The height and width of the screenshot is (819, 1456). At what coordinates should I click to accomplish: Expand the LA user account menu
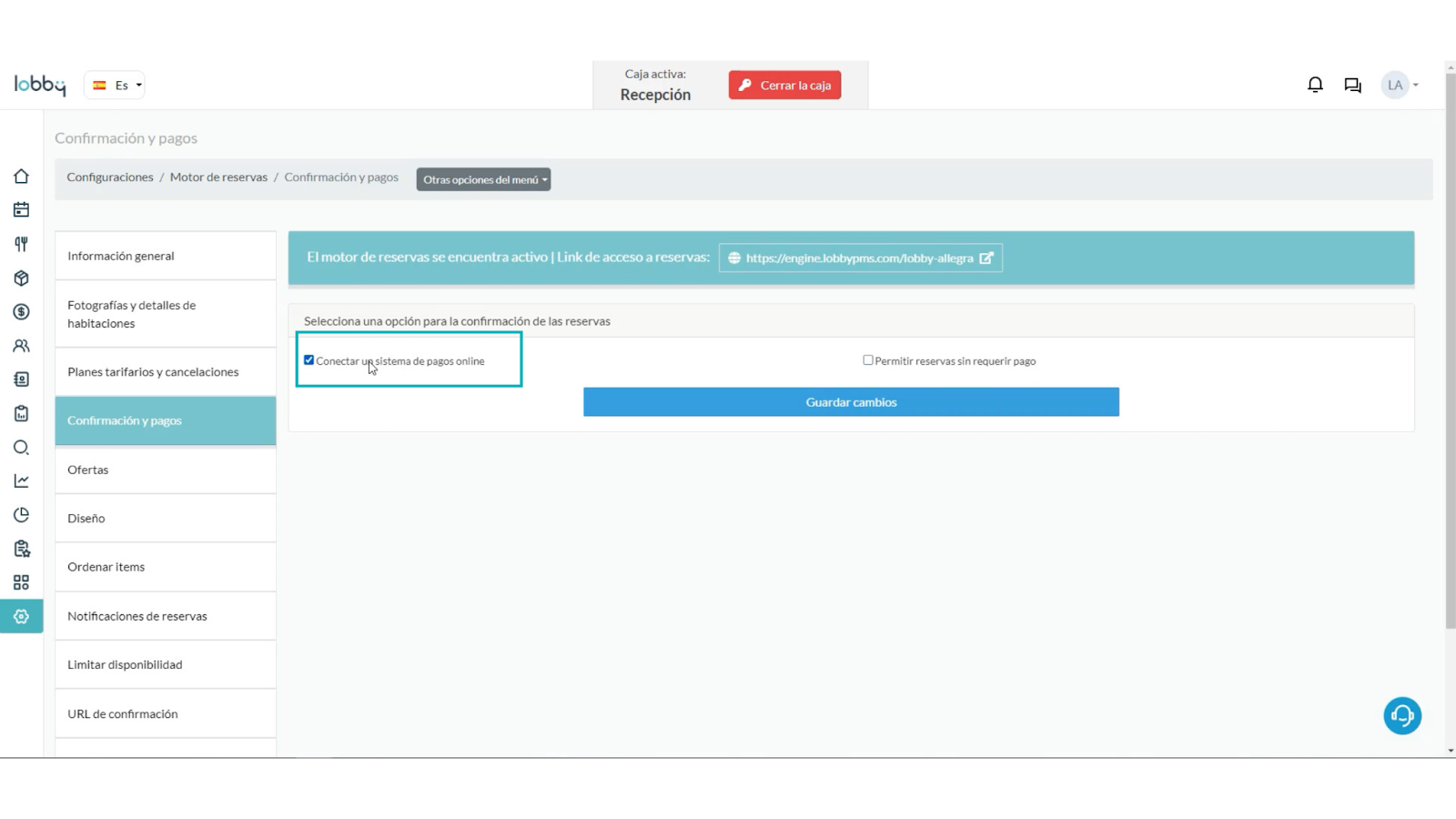(x=1400, y=85)
